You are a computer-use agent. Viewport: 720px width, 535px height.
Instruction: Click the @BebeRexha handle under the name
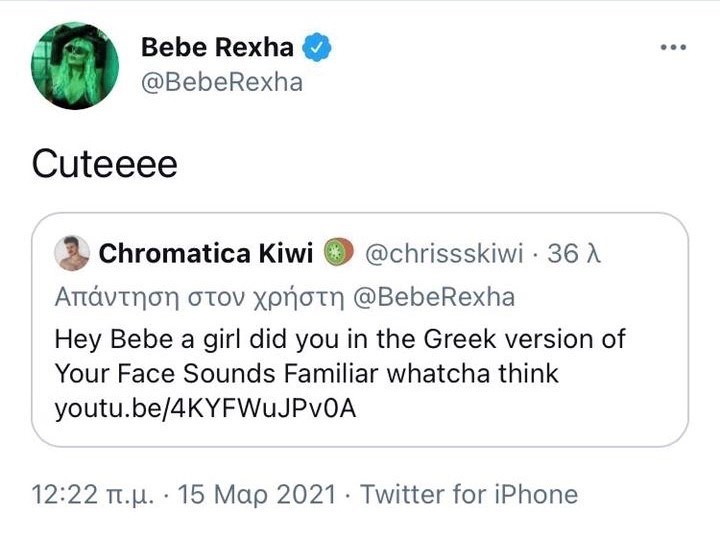point(221,82)
